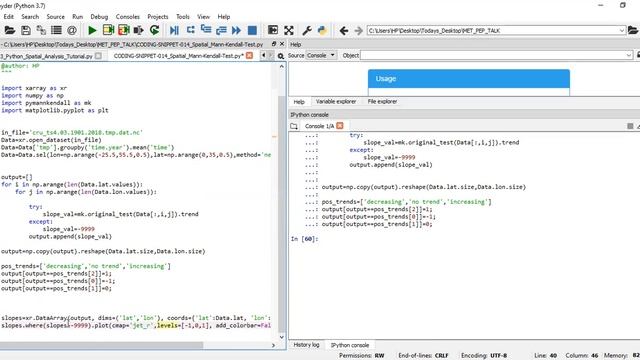This screenshot has width=640, height=360.
Task: Close Console 1/A tab
Action: [340, 126]
